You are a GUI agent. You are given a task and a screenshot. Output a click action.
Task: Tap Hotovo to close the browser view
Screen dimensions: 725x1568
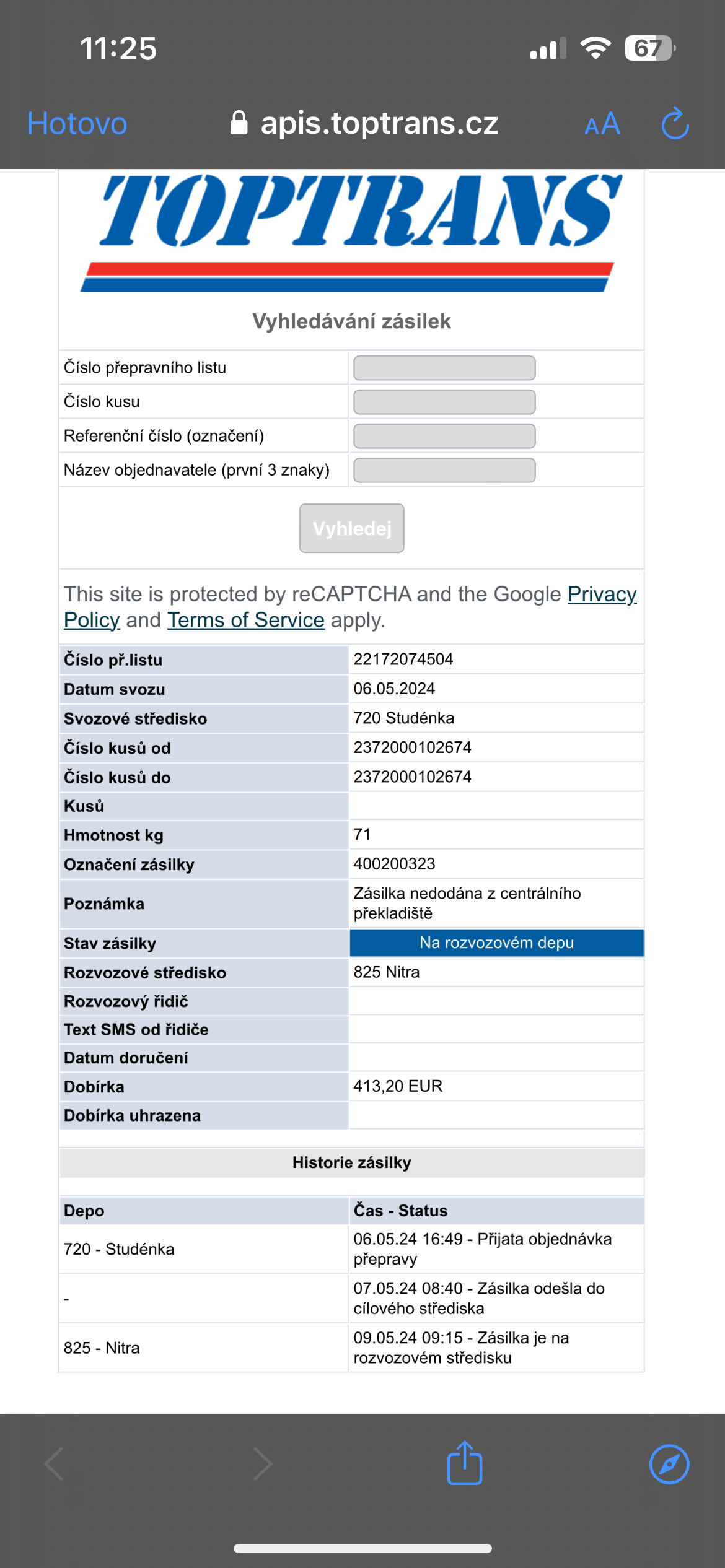click(77, 124)
